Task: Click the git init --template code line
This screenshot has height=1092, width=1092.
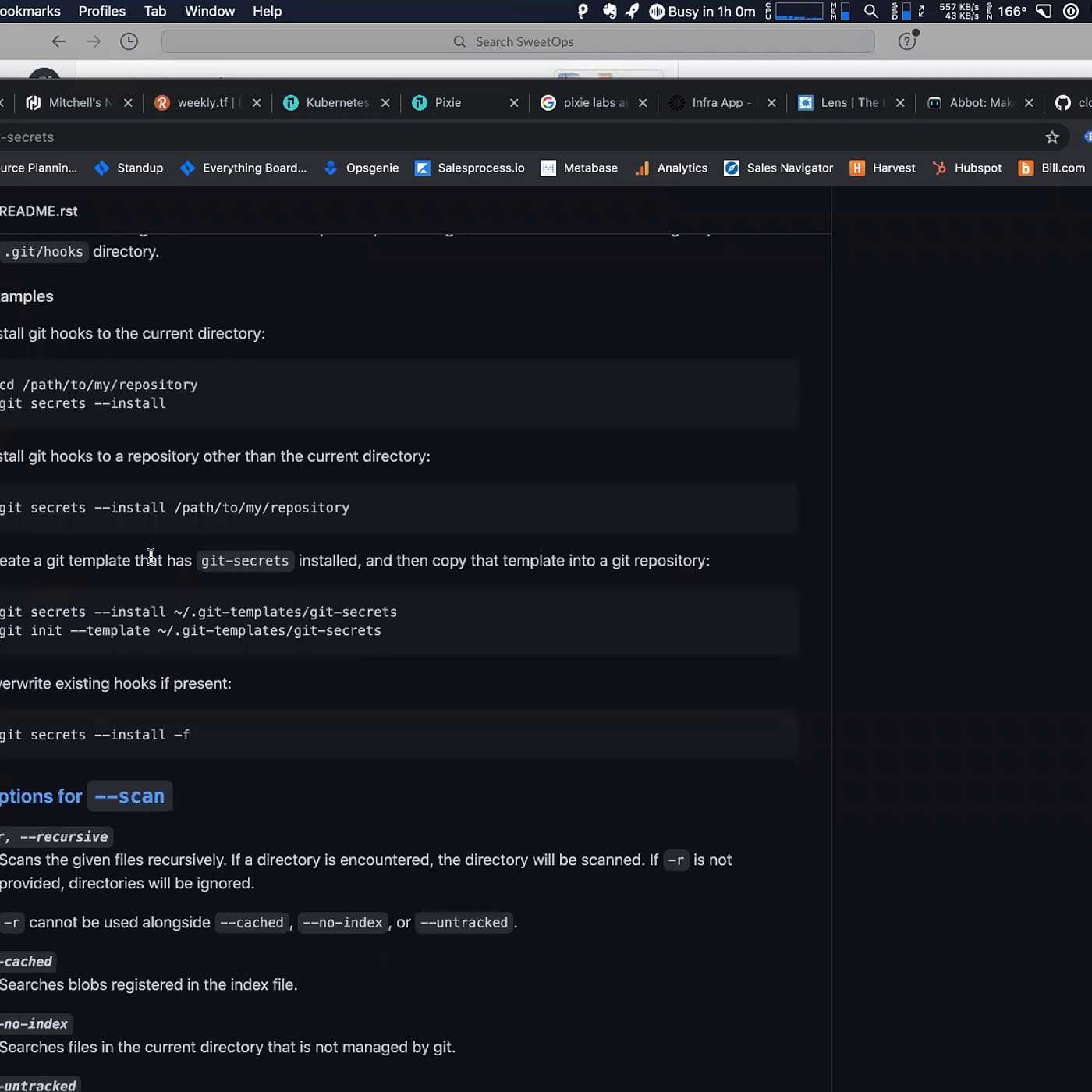Action: pos(190,630)
